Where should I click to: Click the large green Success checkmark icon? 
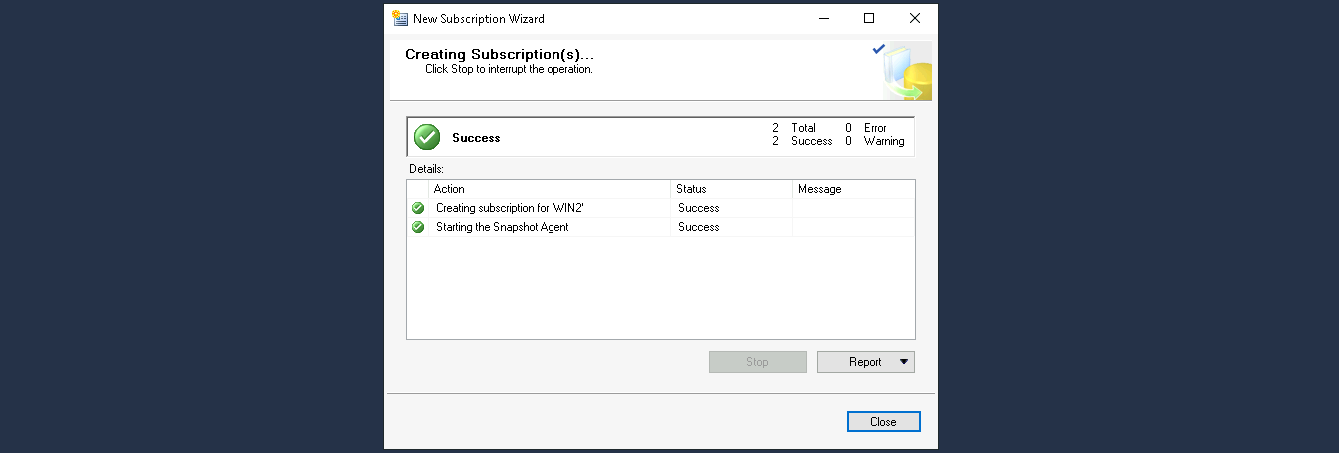click(427, 137)
